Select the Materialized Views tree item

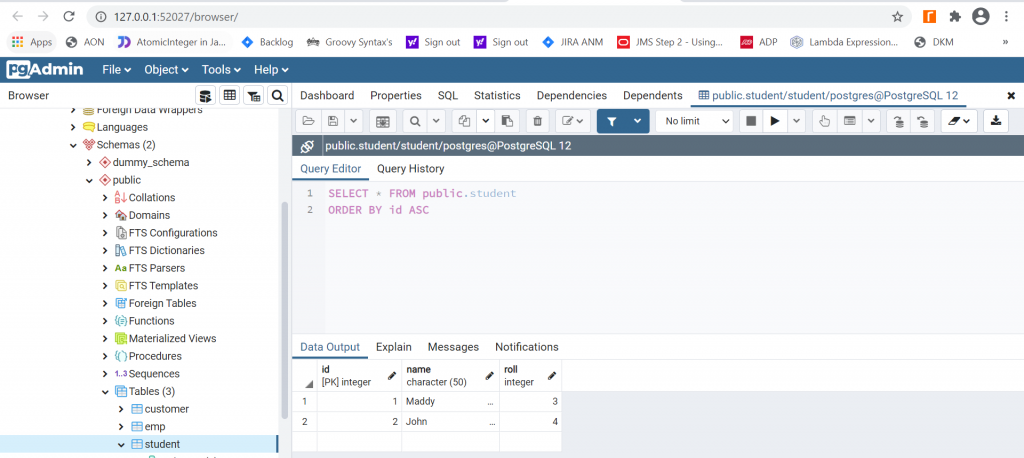[172, 338]
